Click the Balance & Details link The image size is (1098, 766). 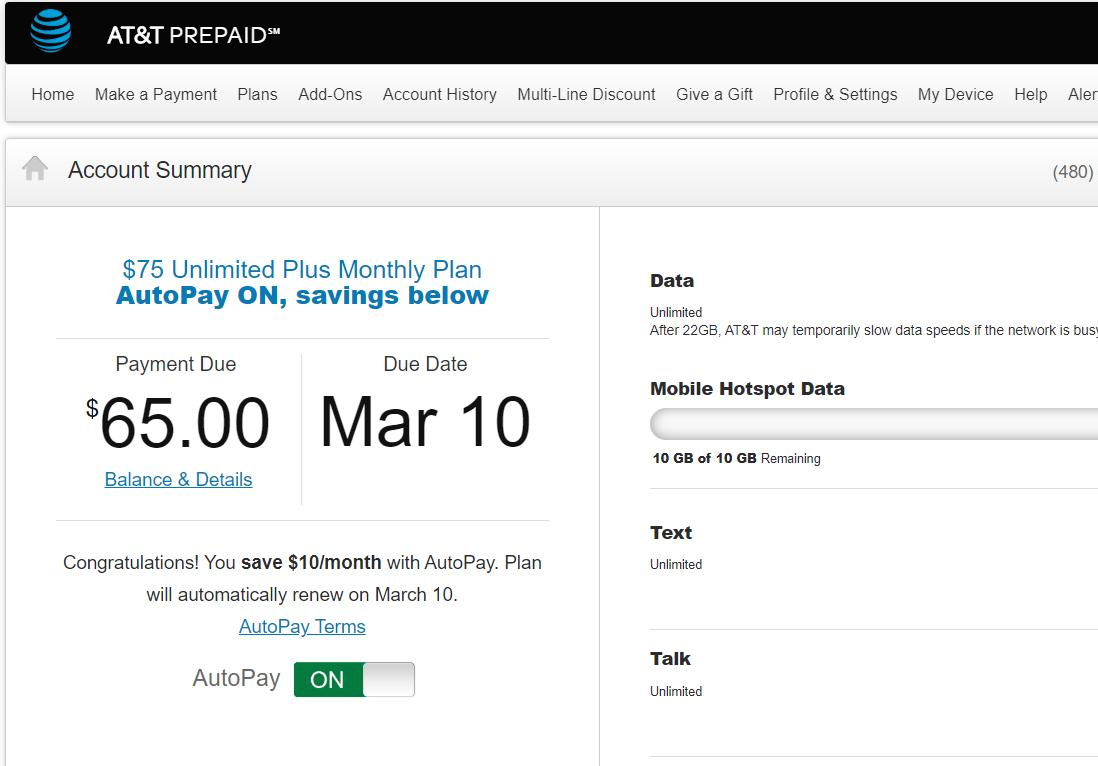[179, 480]
